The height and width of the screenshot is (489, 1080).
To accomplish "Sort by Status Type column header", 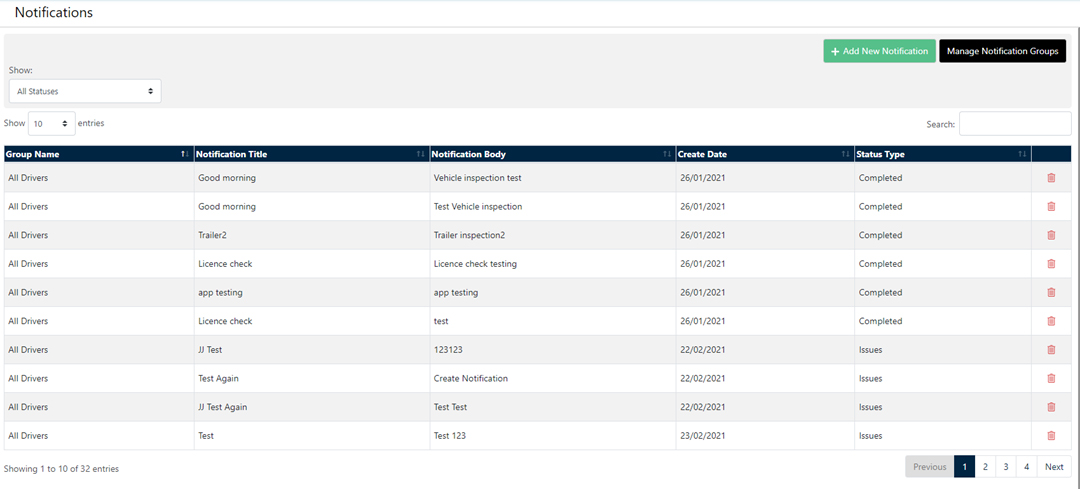I will click(941, 154).
